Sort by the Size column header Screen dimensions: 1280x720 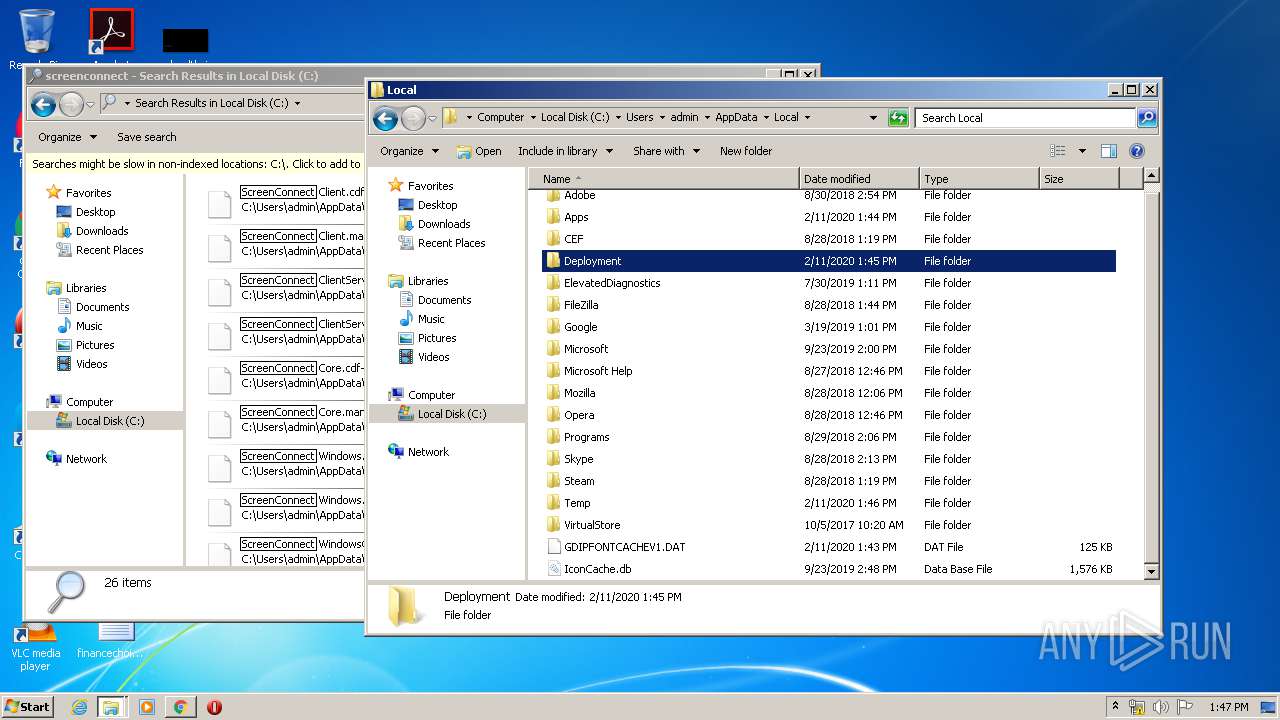click(x=1078, y=179)
